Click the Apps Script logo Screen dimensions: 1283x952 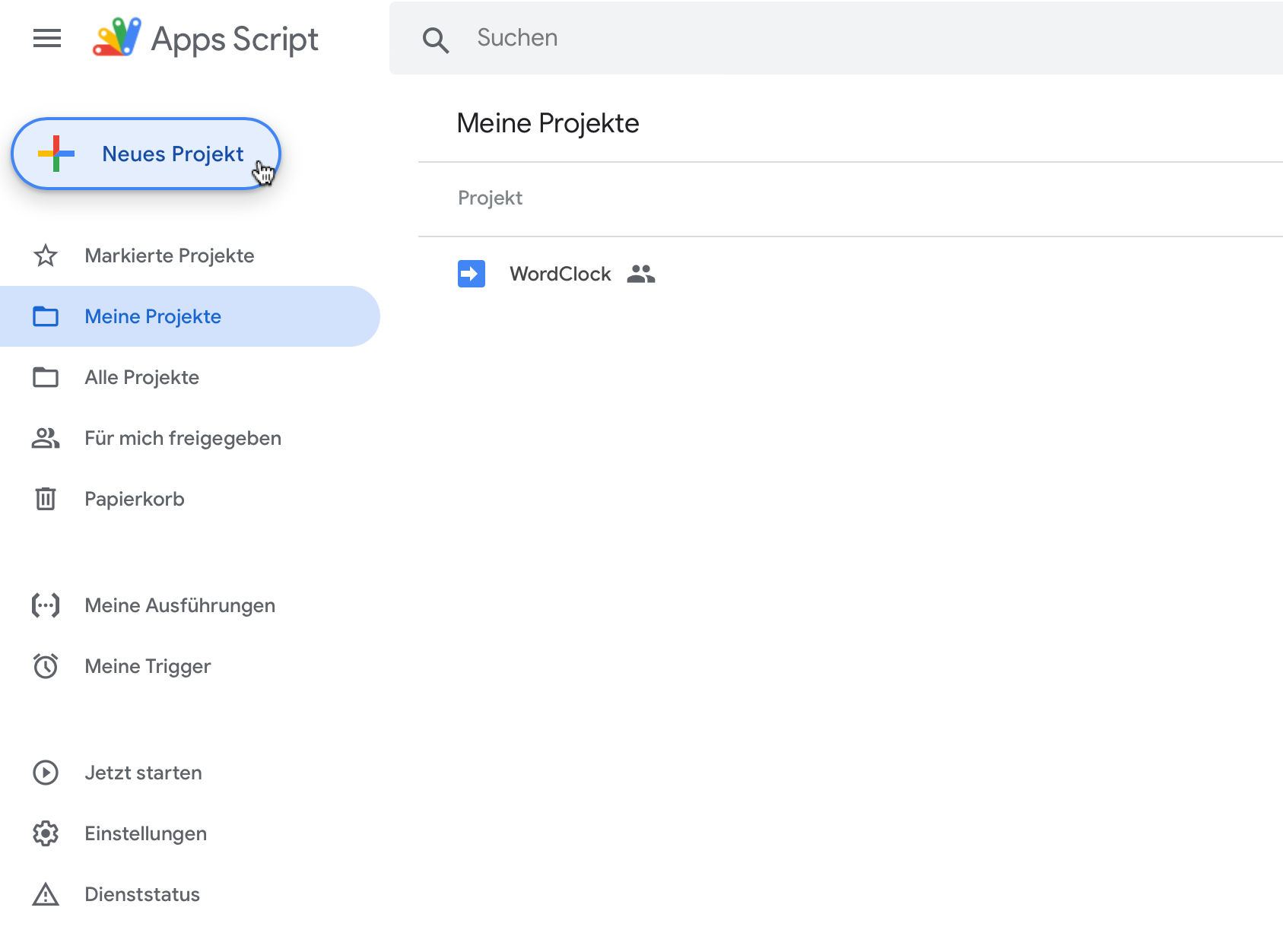click(x=117, y=37)
